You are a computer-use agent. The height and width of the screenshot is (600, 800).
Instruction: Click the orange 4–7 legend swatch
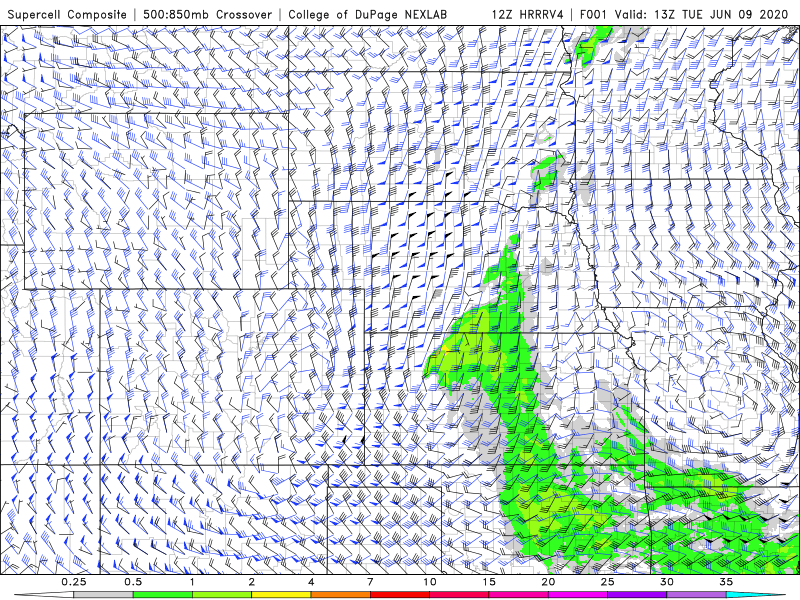tap(340, 595)
